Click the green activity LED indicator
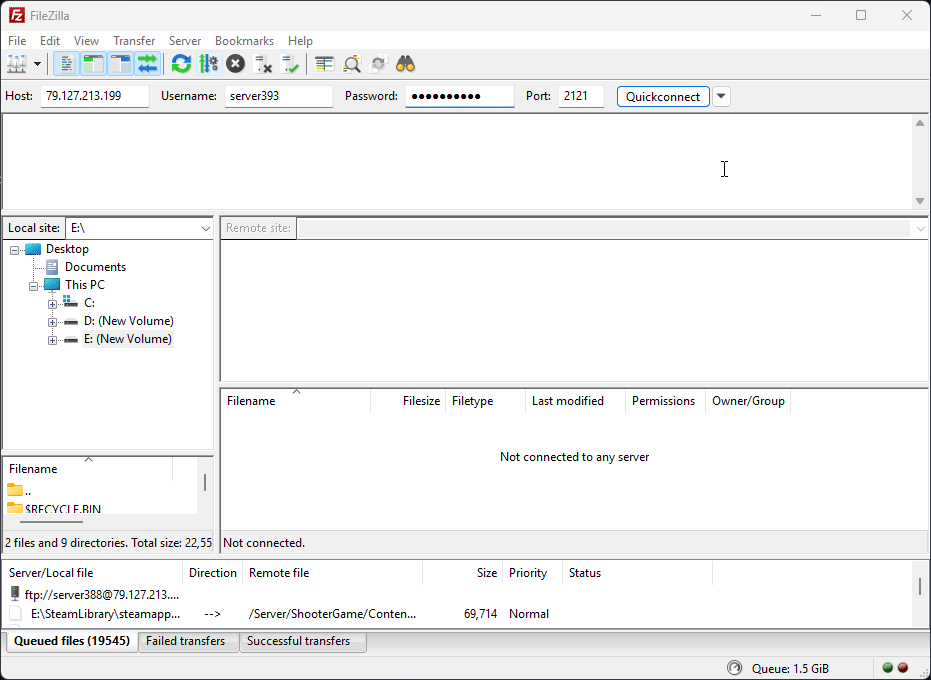Image resolution: width=931 pixels, height=680 pixels. 888,668
